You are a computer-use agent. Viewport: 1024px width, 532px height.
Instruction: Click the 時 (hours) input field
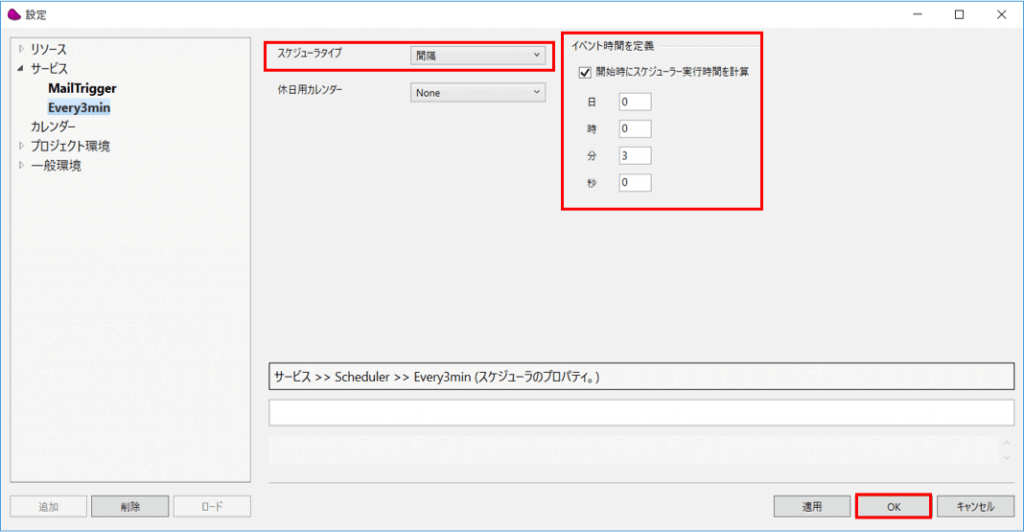tap(635, 129)
